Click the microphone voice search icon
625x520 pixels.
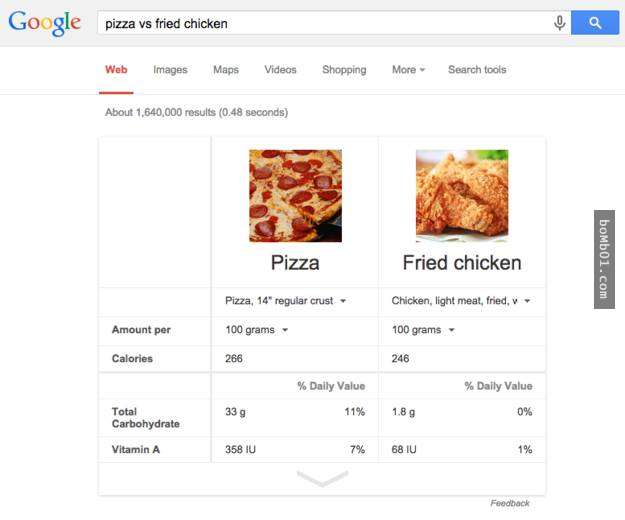click(560, 23)
